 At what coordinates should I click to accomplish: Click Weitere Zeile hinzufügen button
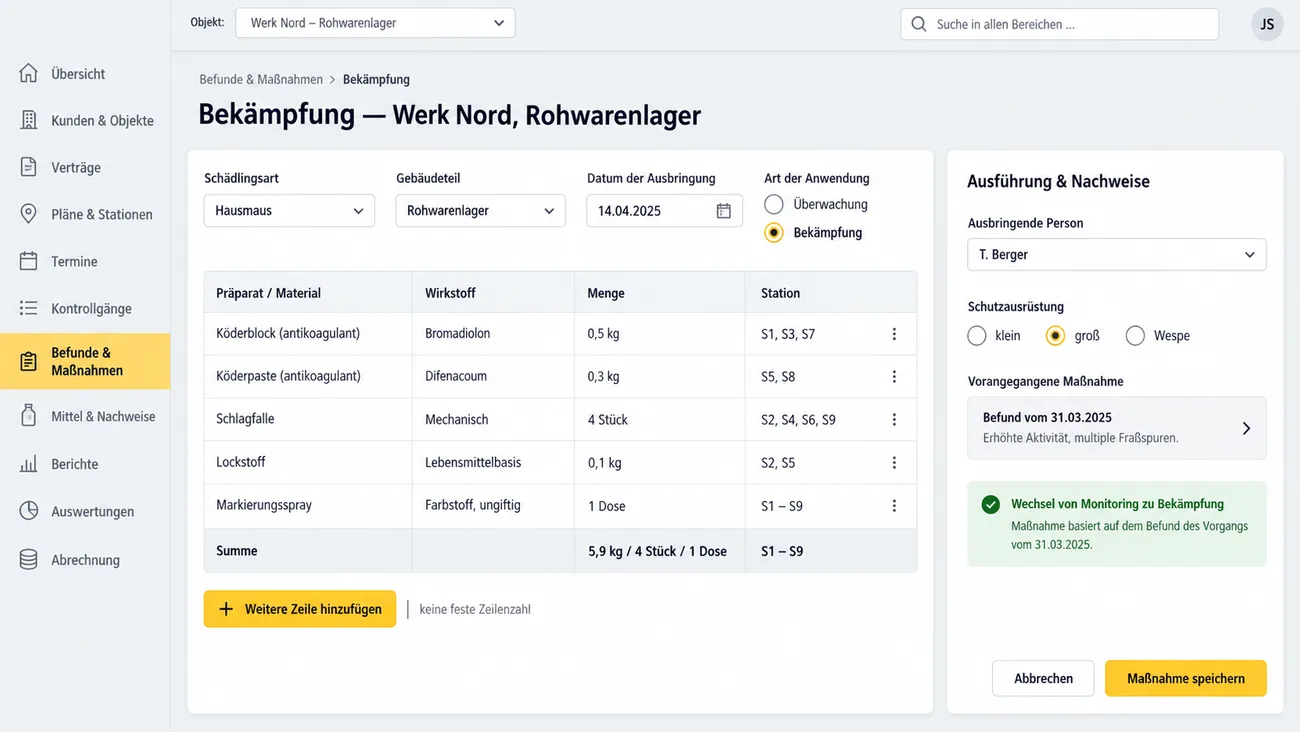pyautogui.click(x=300, y=609)
